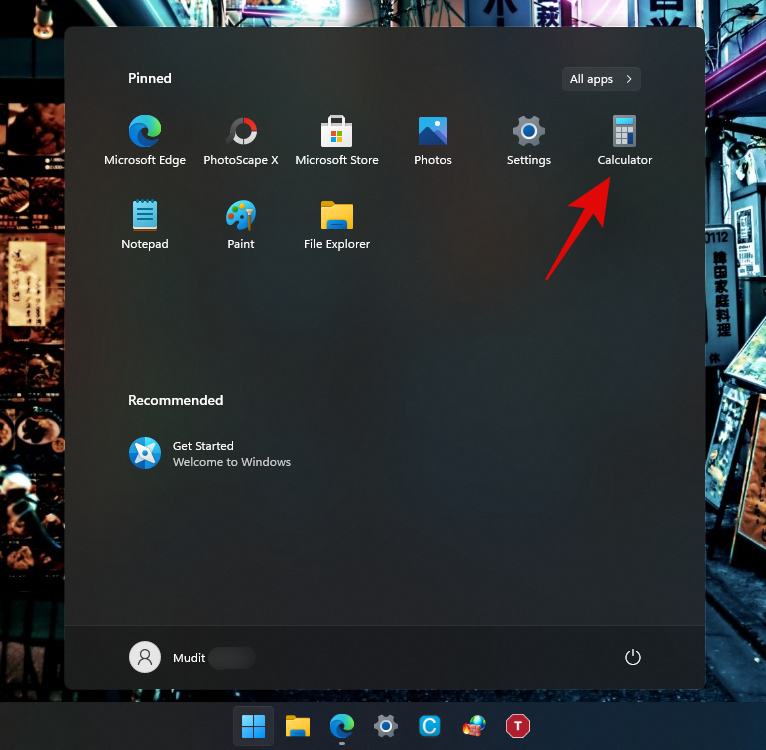Open File Explorer from the taskbar
The image size is (766, 750).
(x=298, y=726)
